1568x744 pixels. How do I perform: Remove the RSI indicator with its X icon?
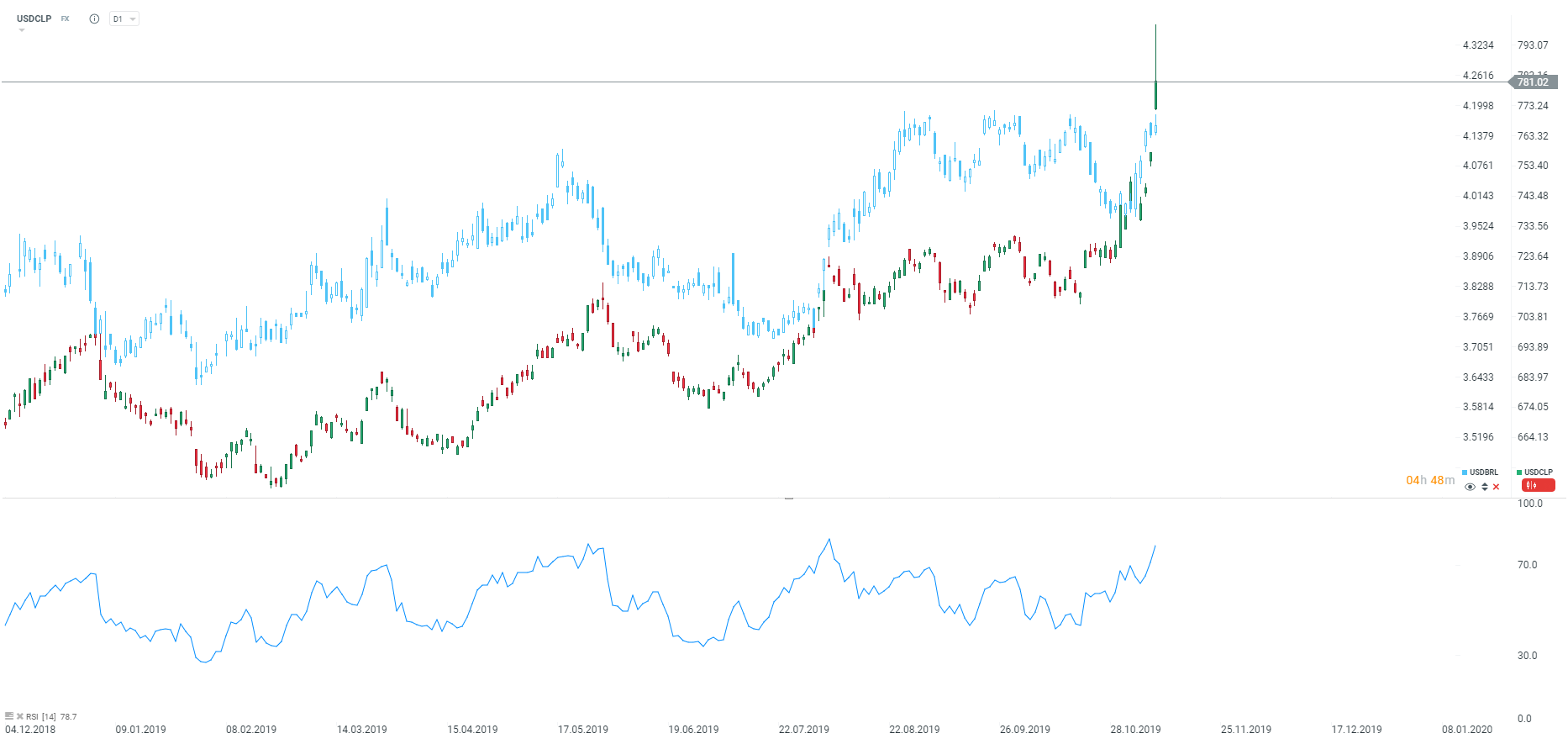point(19,716)
